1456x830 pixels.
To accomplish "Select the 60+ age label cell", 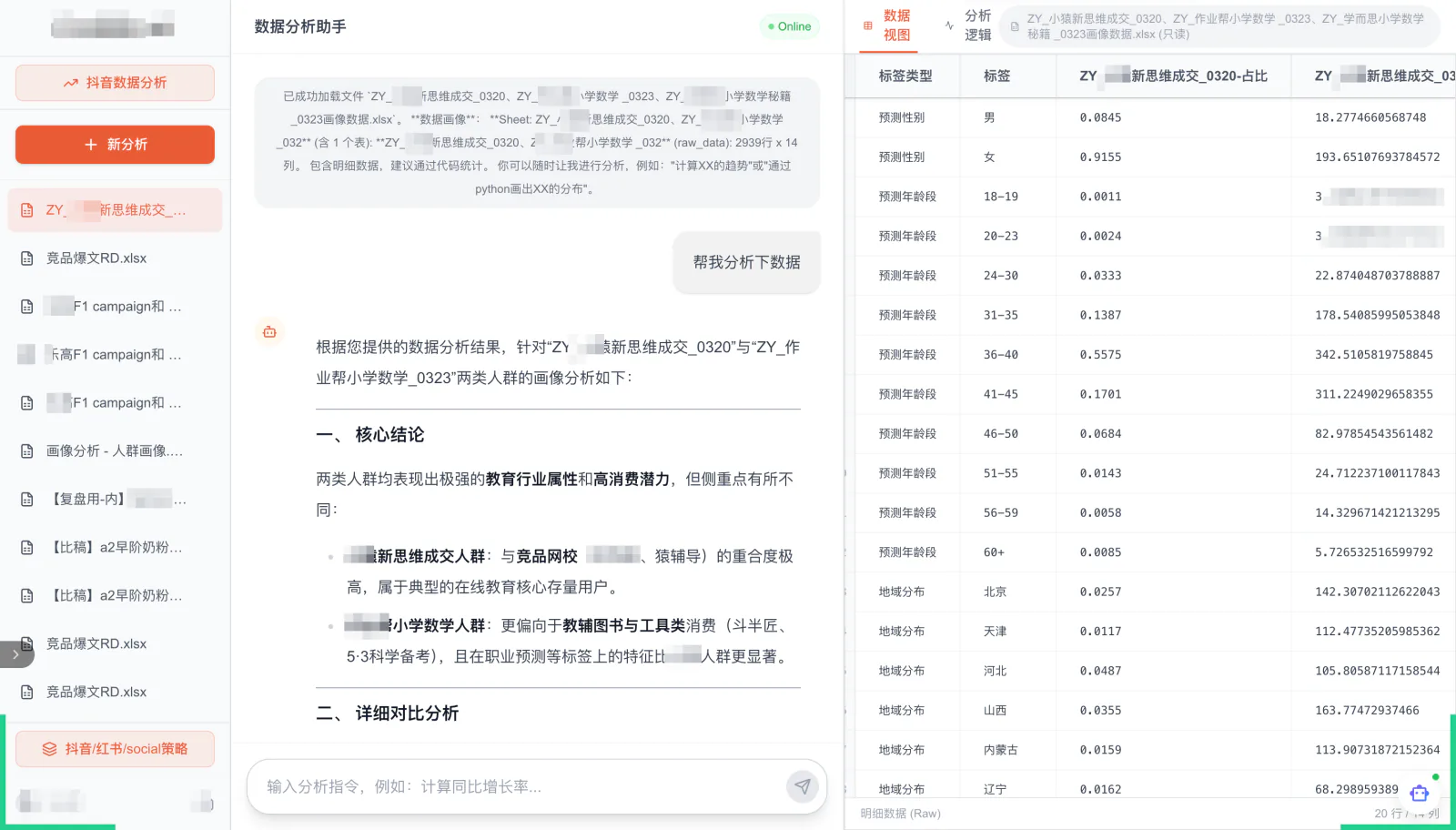I will click(995, 553).
